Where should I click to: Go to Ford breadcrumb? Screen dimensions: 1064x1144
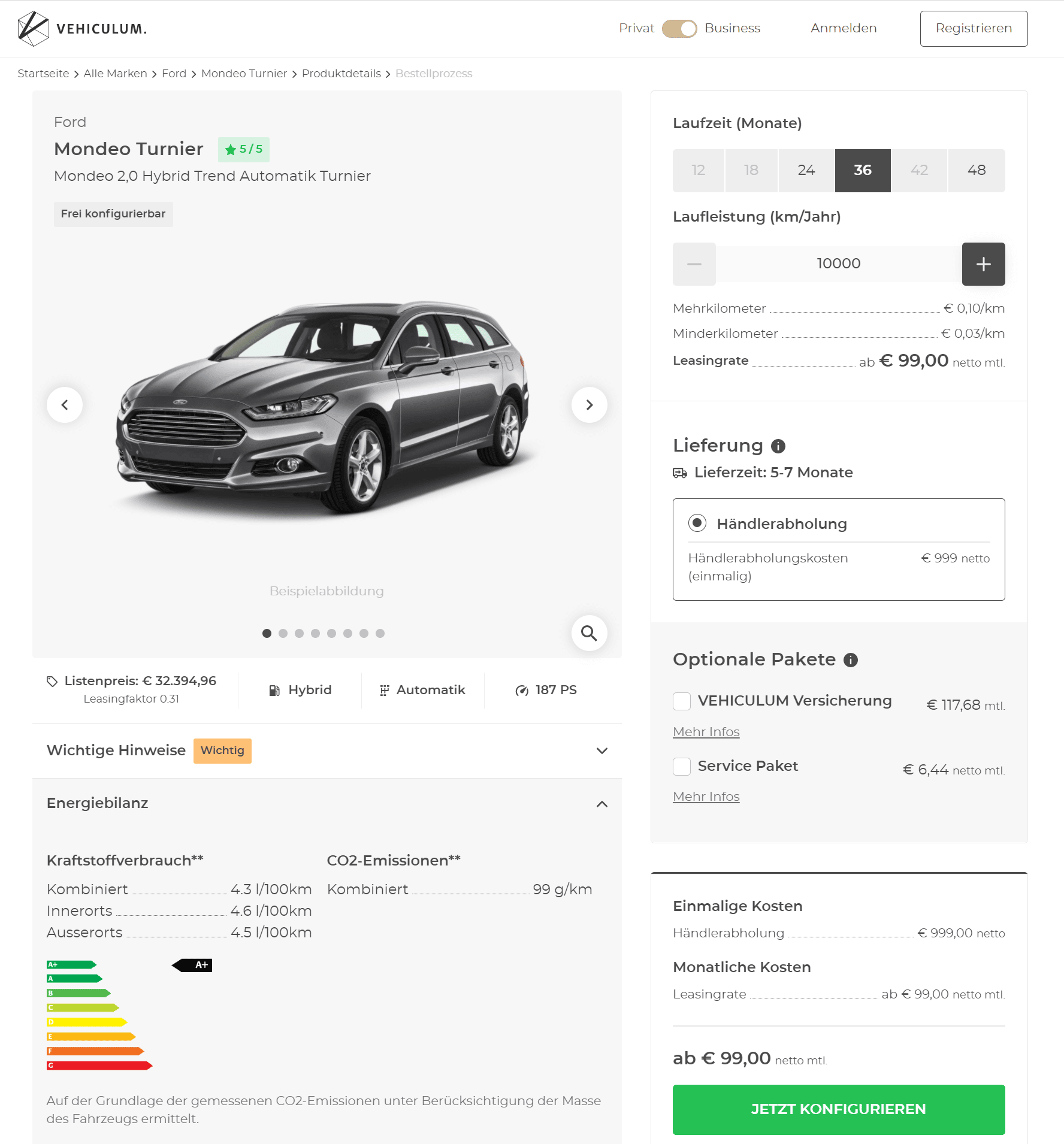click(174, 74)
